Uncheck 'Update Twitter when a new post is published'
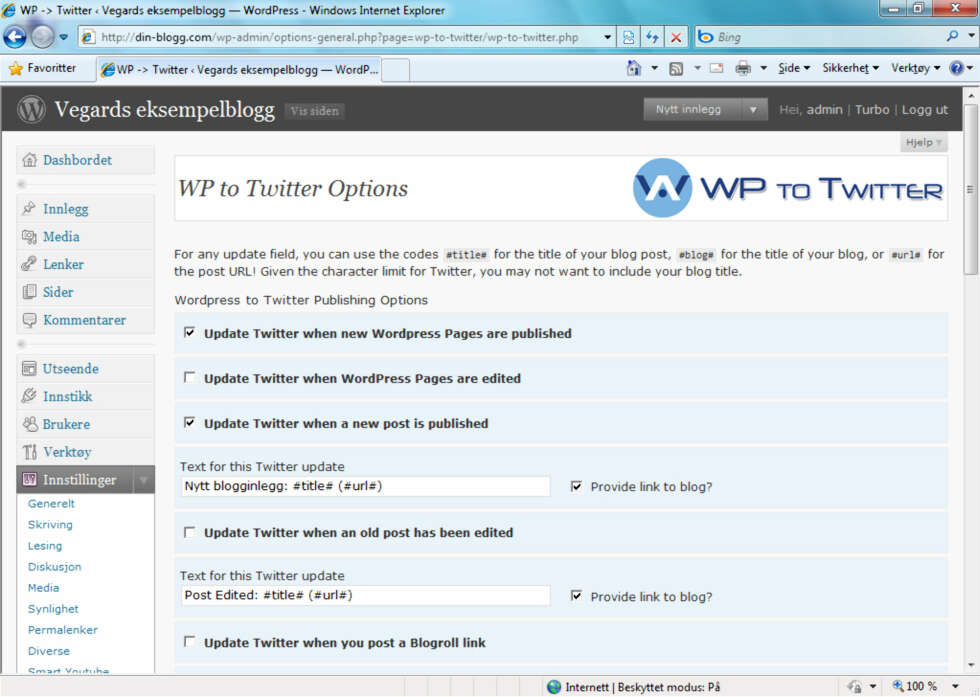This screenshot has height=697, width=980. point(189,423)
